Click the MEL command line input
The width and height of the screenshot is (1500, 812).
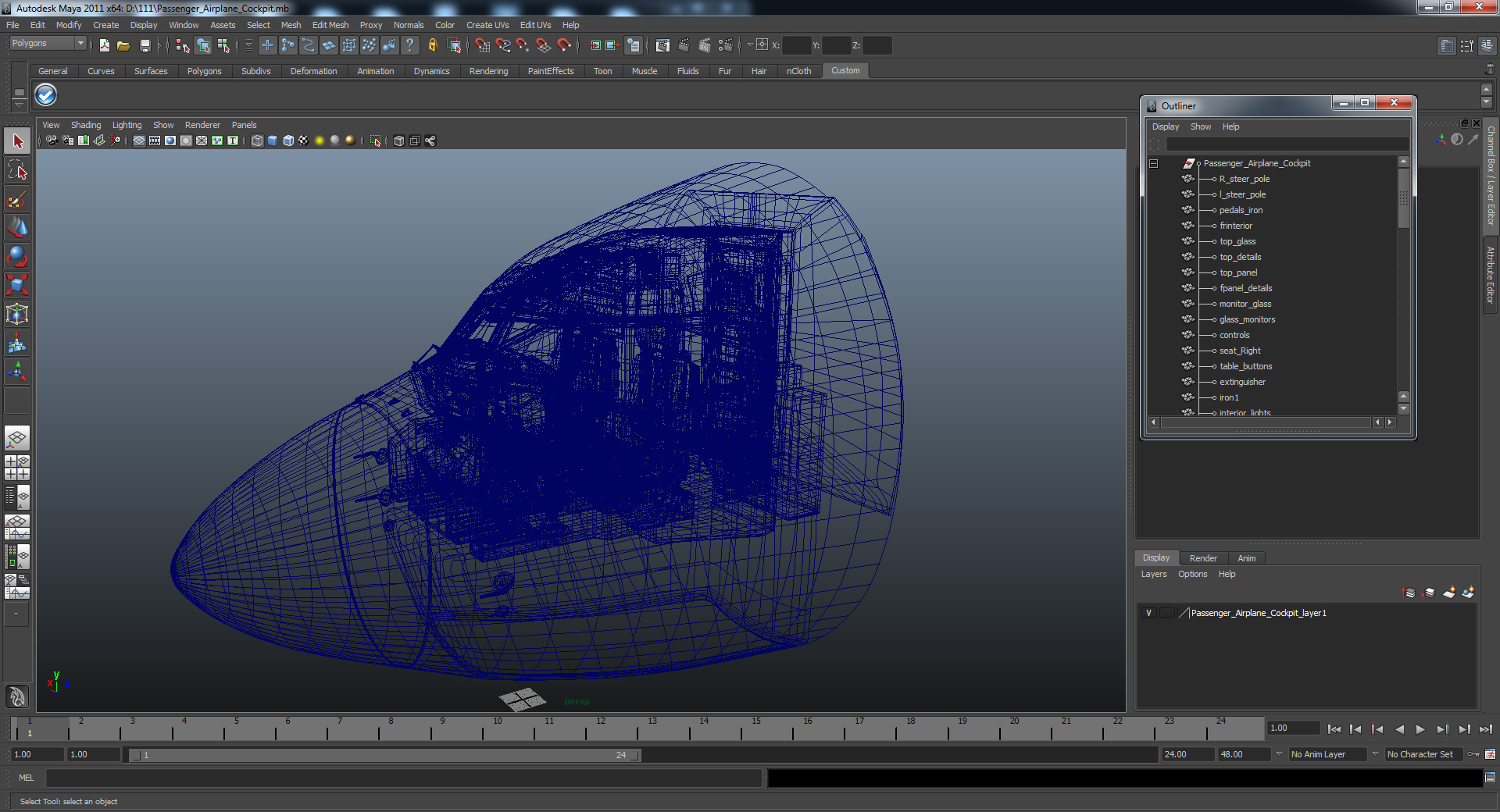click(x=404, y=778)
